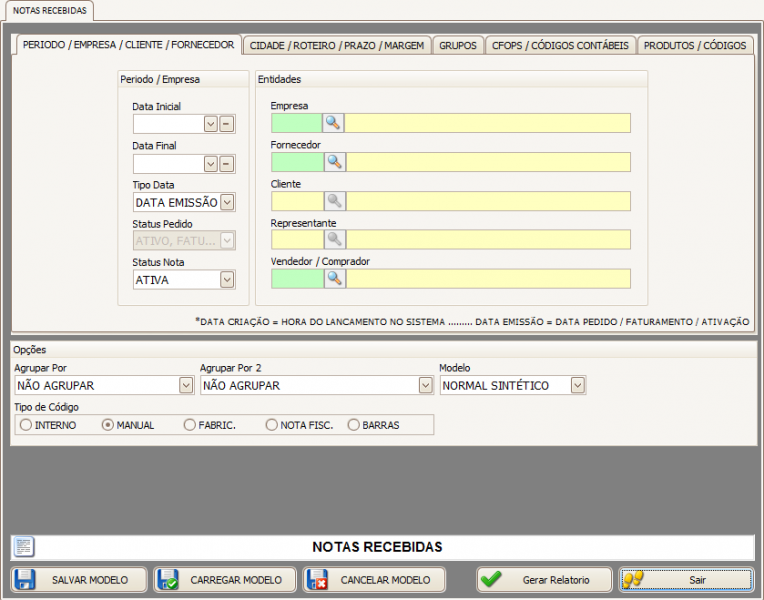Open the Agrupar Por dropdown list
Image resolution: width=764 pixels, height=600 pixels.
point(186,386)
